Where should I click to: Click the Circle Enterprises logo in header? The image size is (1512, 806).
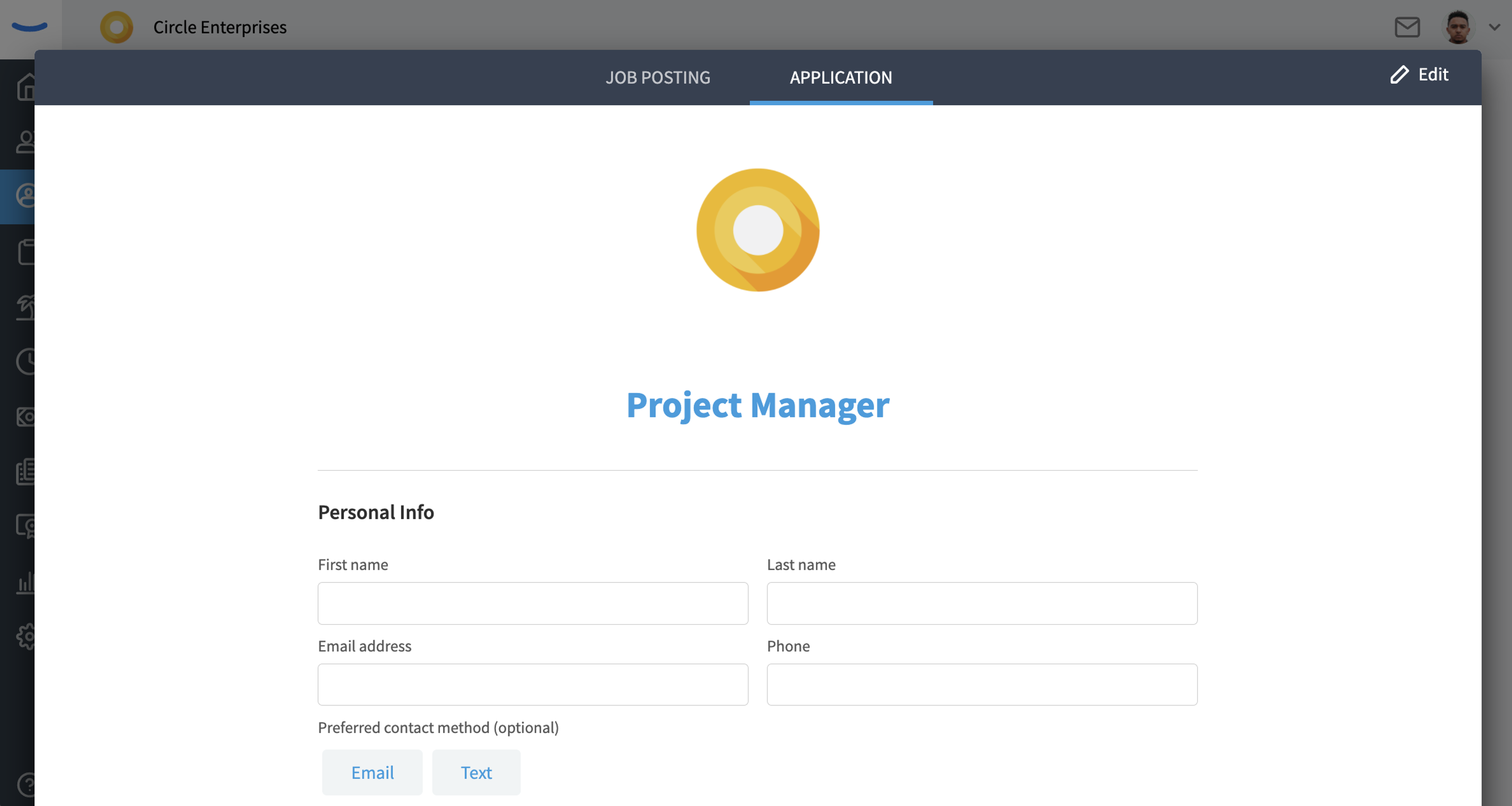point(117,27)
